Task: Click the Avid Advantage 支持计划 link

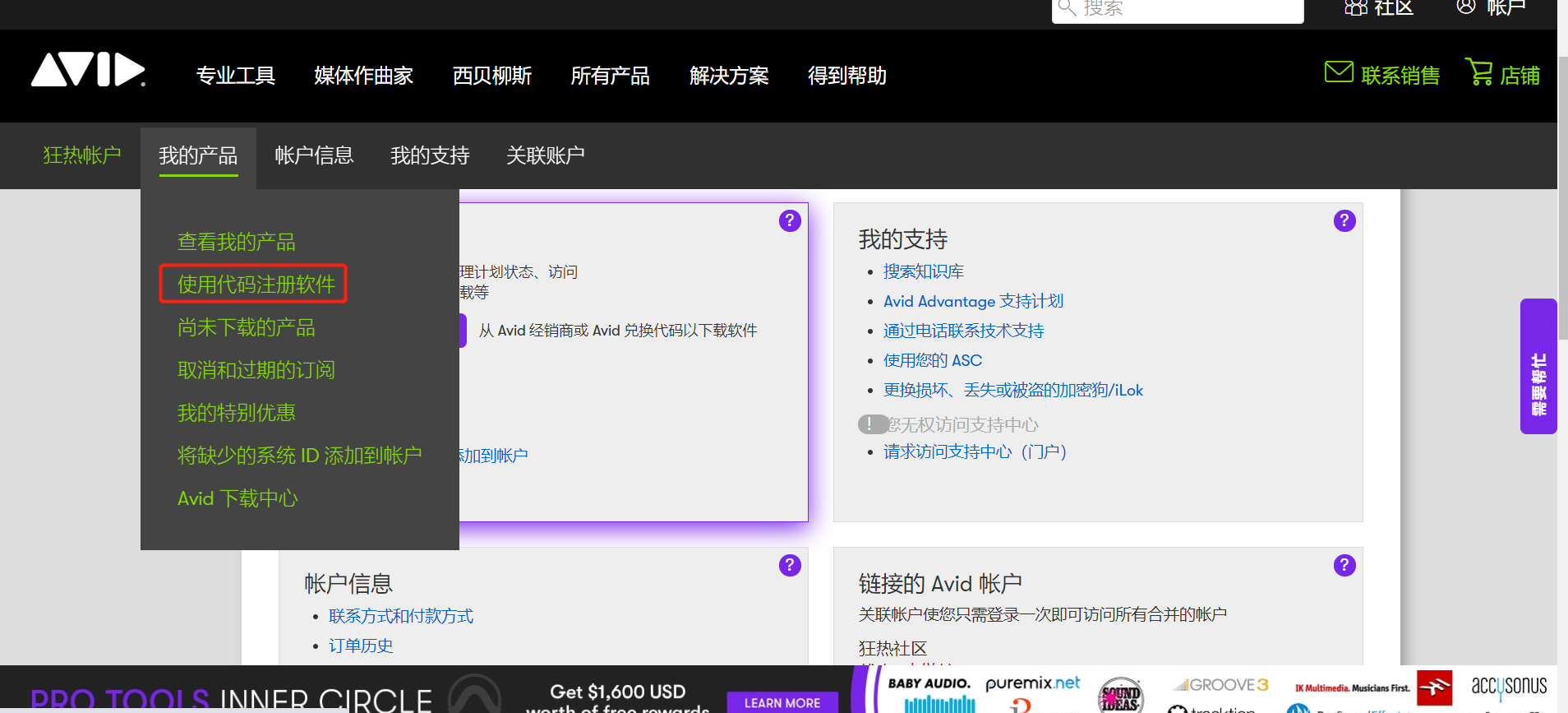Action: pyautogui.click(x=973, y=301)
